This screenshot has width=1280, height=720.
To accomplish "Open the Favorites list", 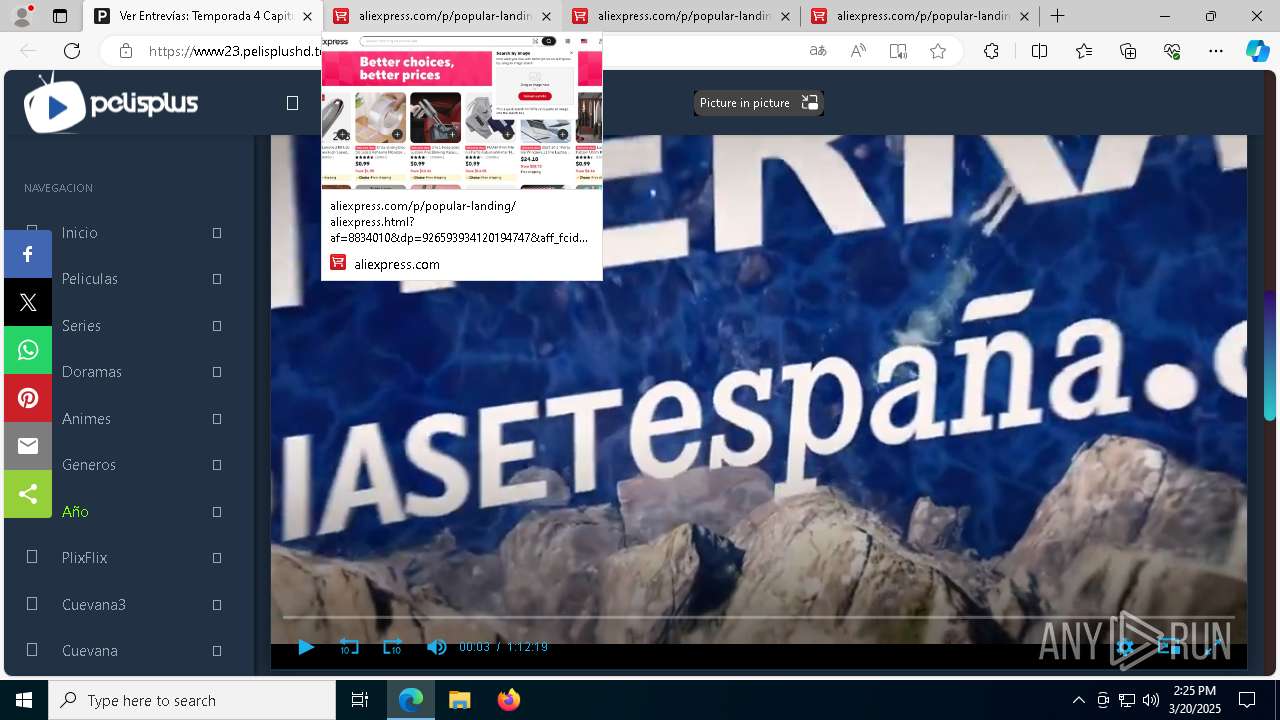I will [1084, 51].
